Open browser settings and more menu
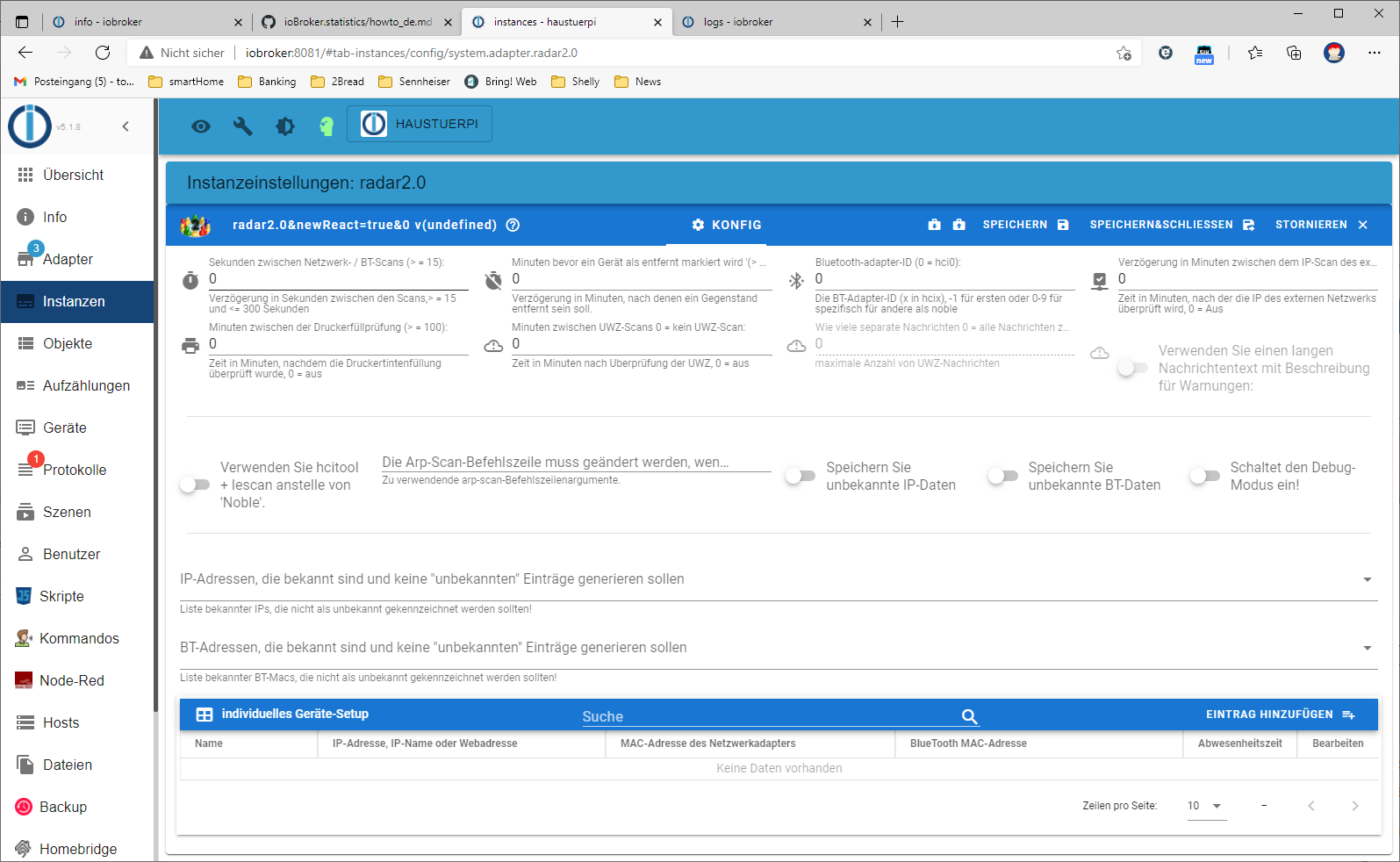The height and width of the screenshot is (862, 1400). [1375, 53]
